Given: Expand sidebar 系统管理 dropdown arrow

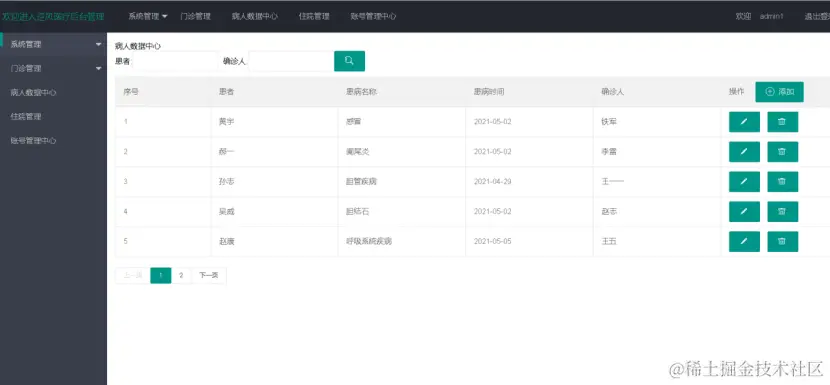Looking at the screenshot, I should pyautogui.click(x=98, y=44).
